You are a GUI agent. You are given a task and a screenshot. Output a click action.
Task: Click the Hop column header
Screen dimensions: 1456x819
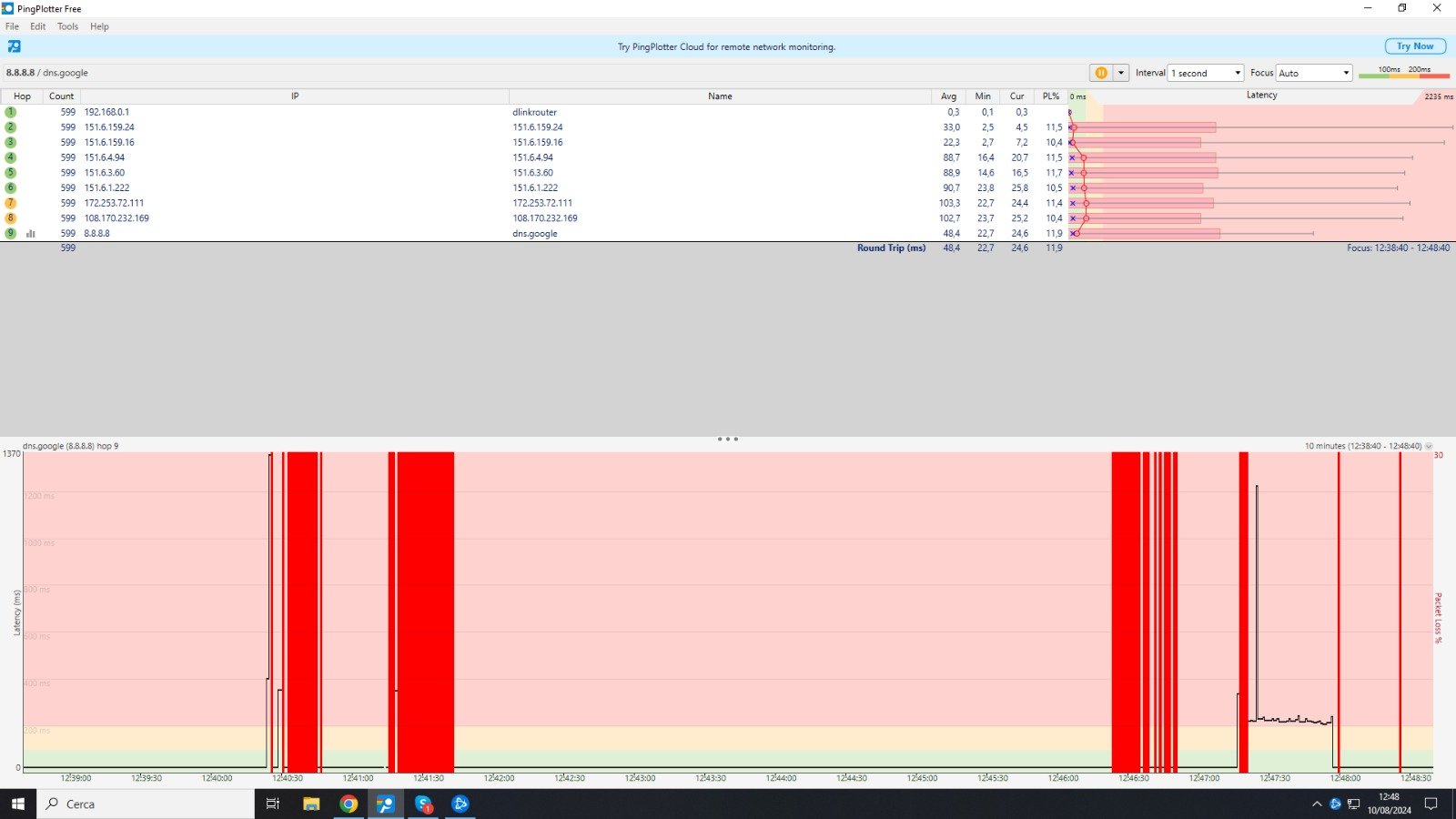tap(22, 96)
